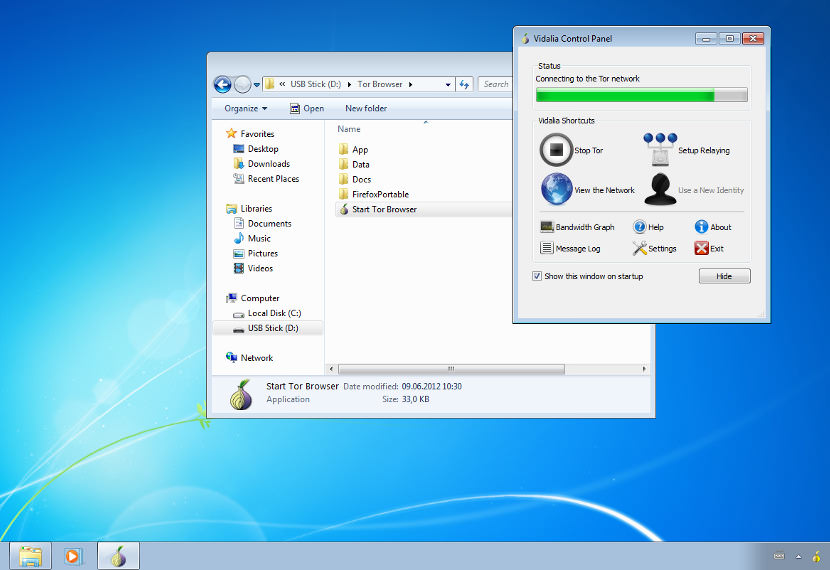Click the scrollbar right arrow
Image resolution: width=830 pixels, height=570 pixels.
click(x=644, y=369)
